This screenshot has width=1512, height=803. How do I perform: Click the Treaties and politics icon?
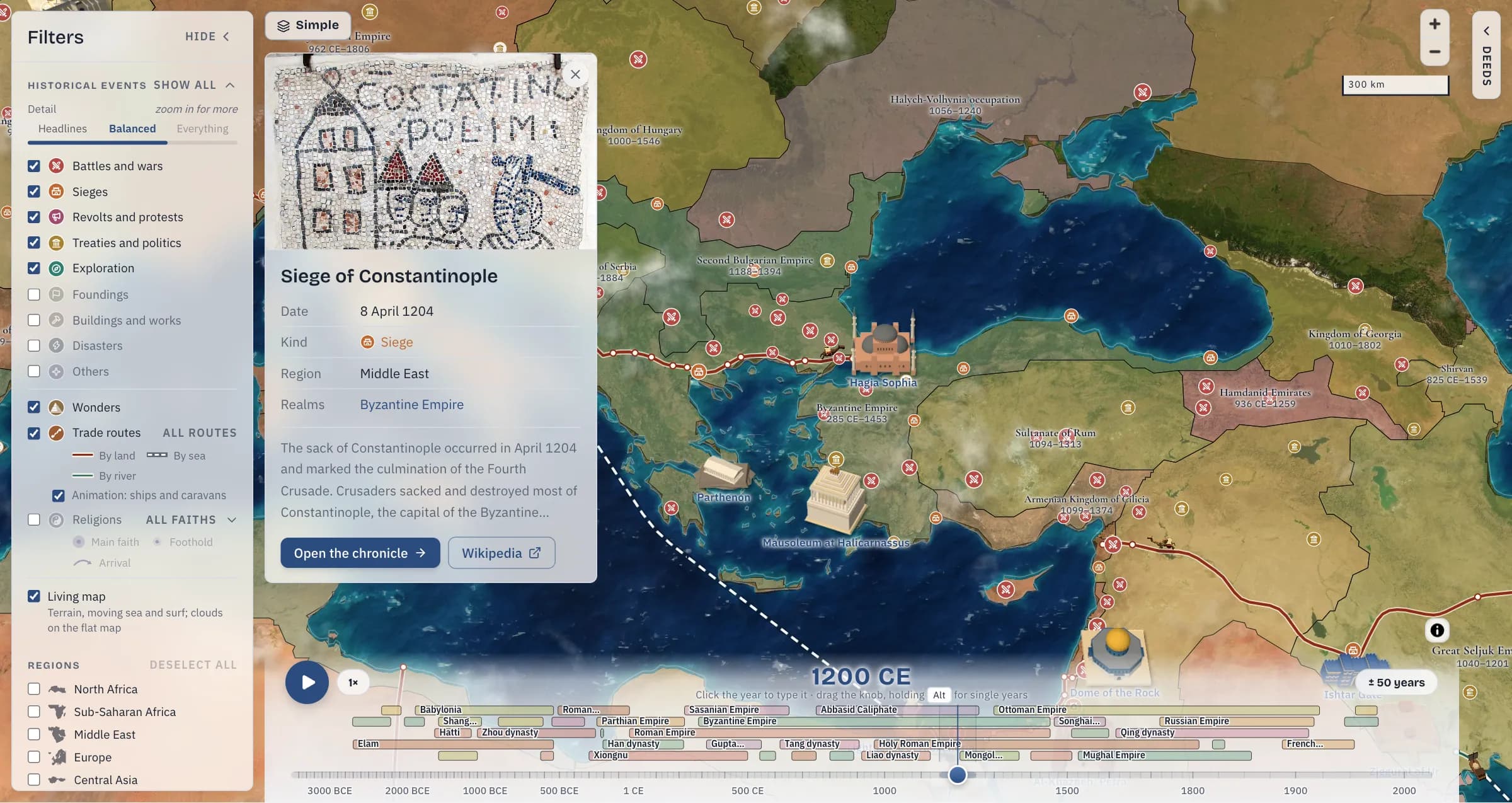[x=56, y=243]
